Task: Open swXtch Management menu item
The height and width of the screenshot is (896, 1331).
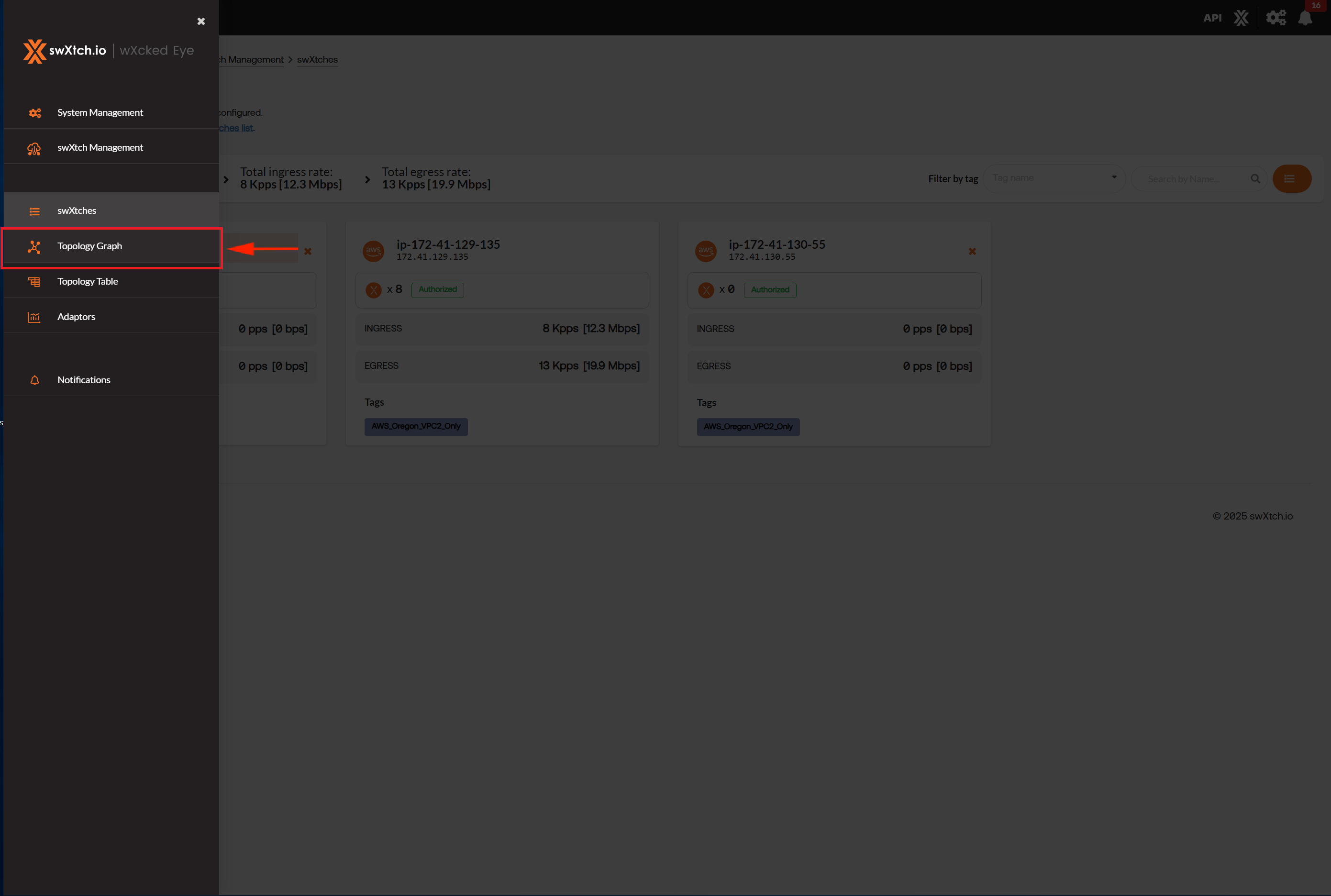Action: point(100,147)
